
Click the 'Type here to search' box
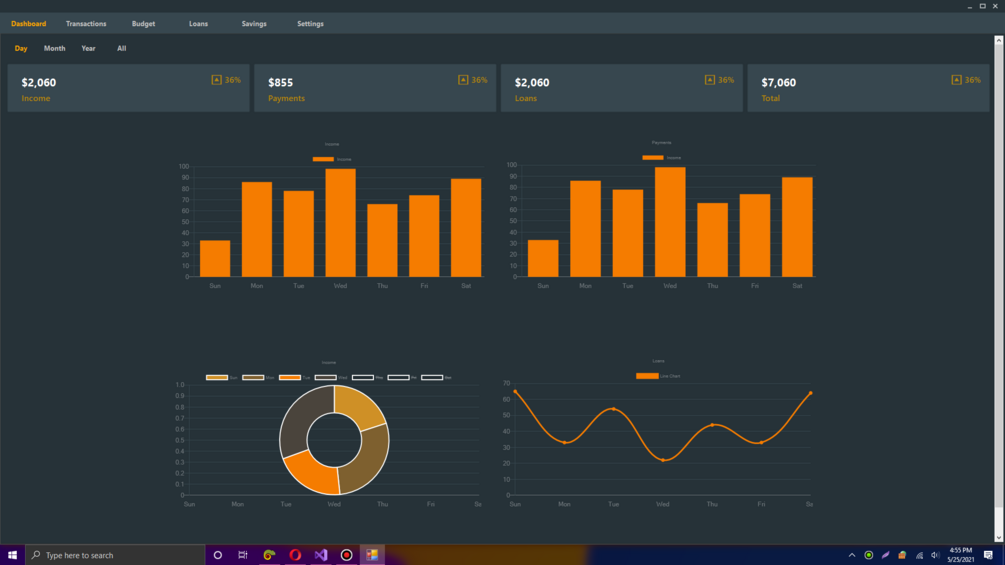tap(115, 555)
